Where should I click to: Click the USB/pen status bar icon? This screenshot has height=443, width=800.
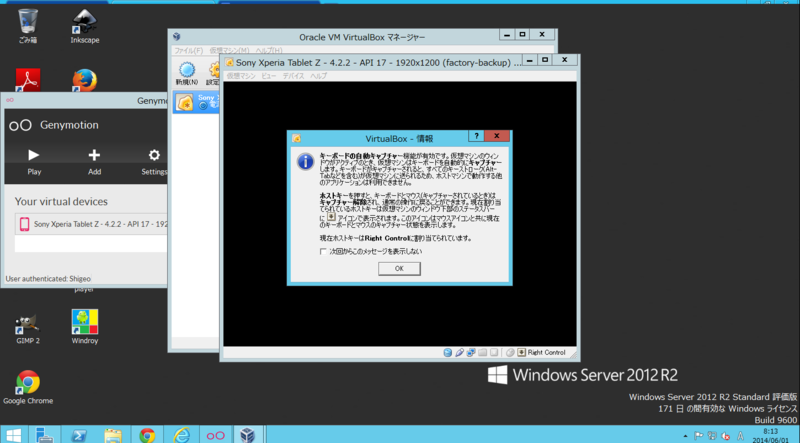pyautogui.click(x=459, y=353)
